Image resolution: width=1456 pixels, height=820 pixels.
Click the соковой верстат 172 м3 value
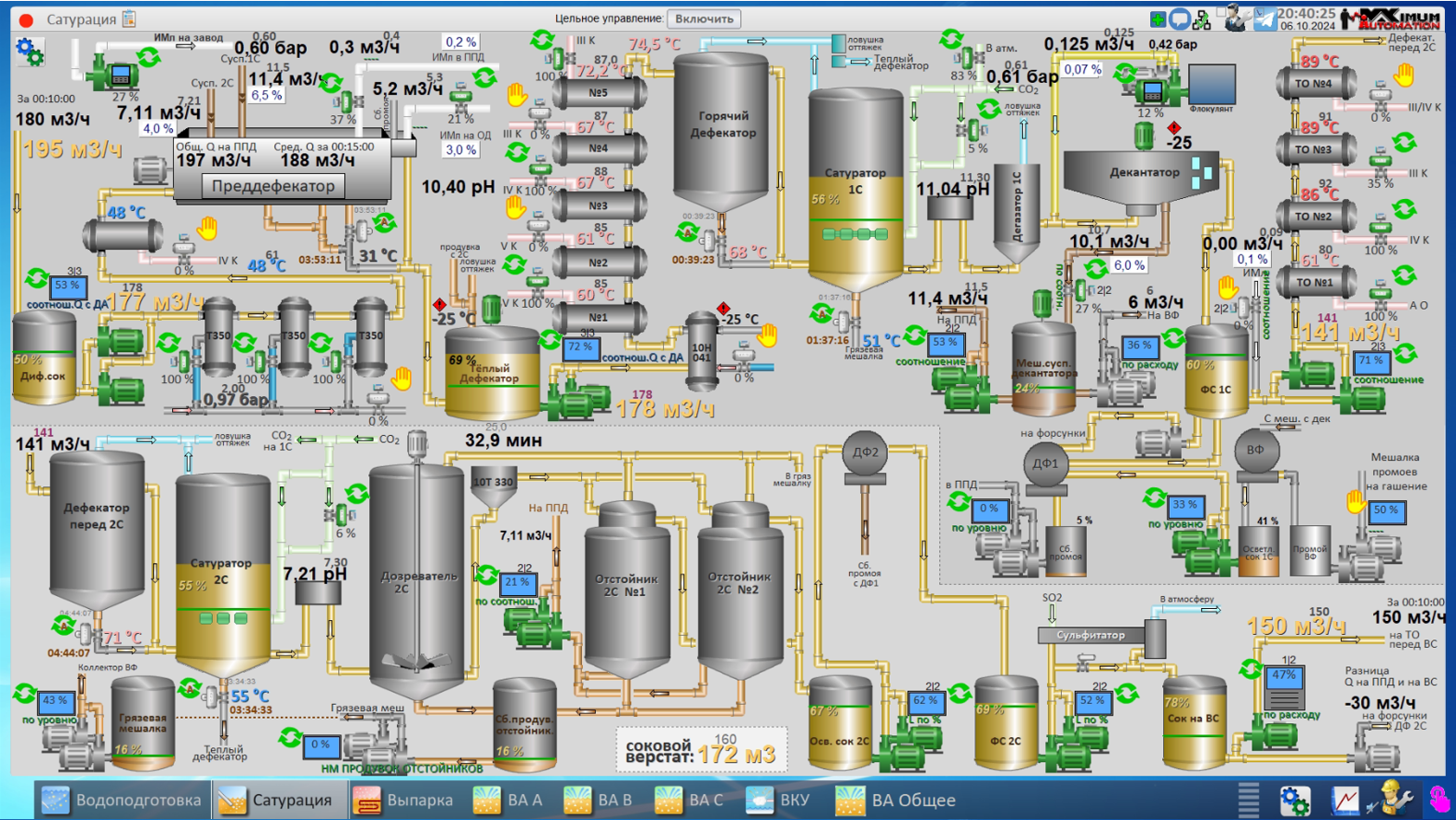coord(737,756)
